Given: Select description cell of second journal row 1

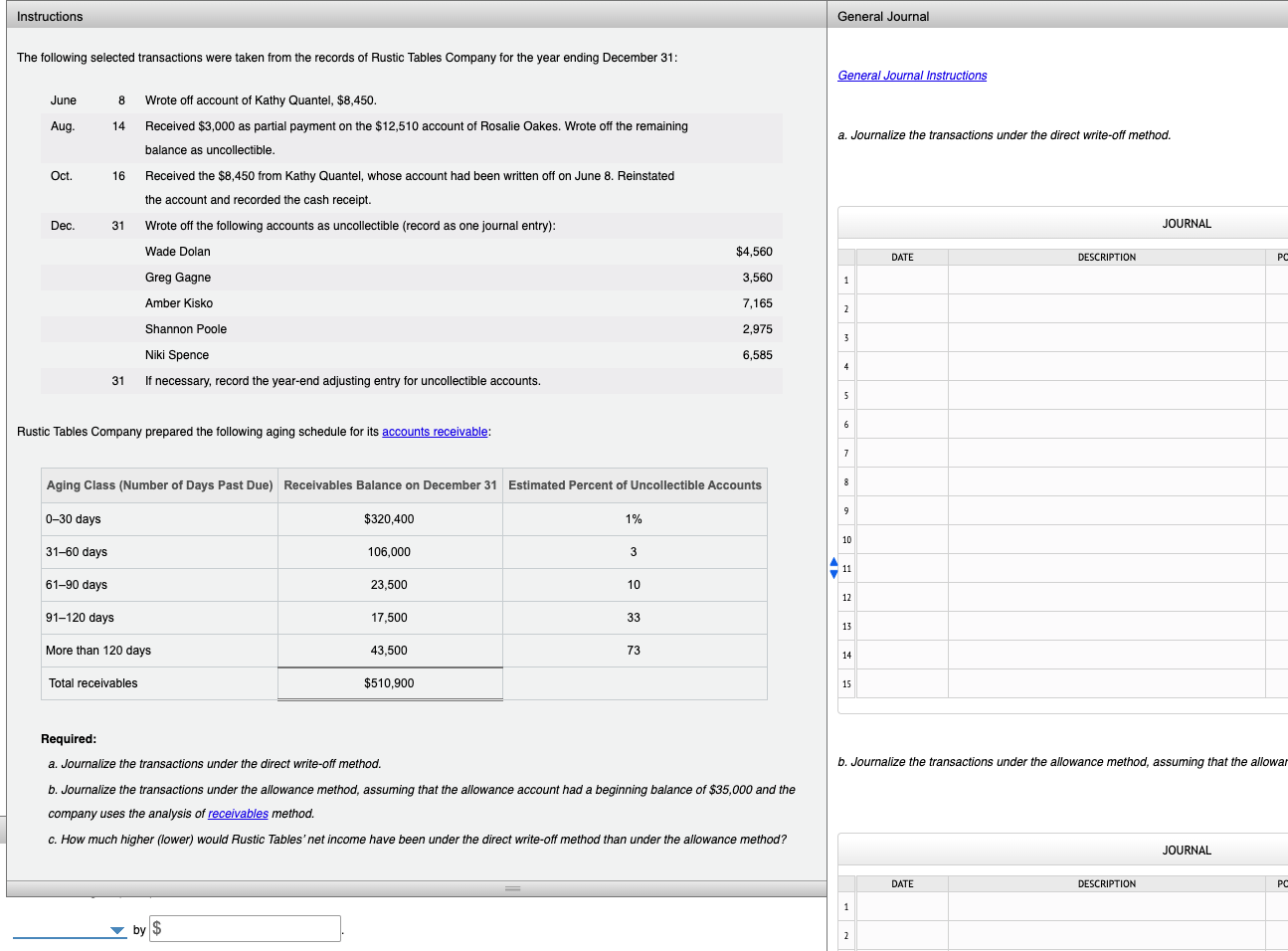Looking at the screenshot, I should pos(1106,906).
